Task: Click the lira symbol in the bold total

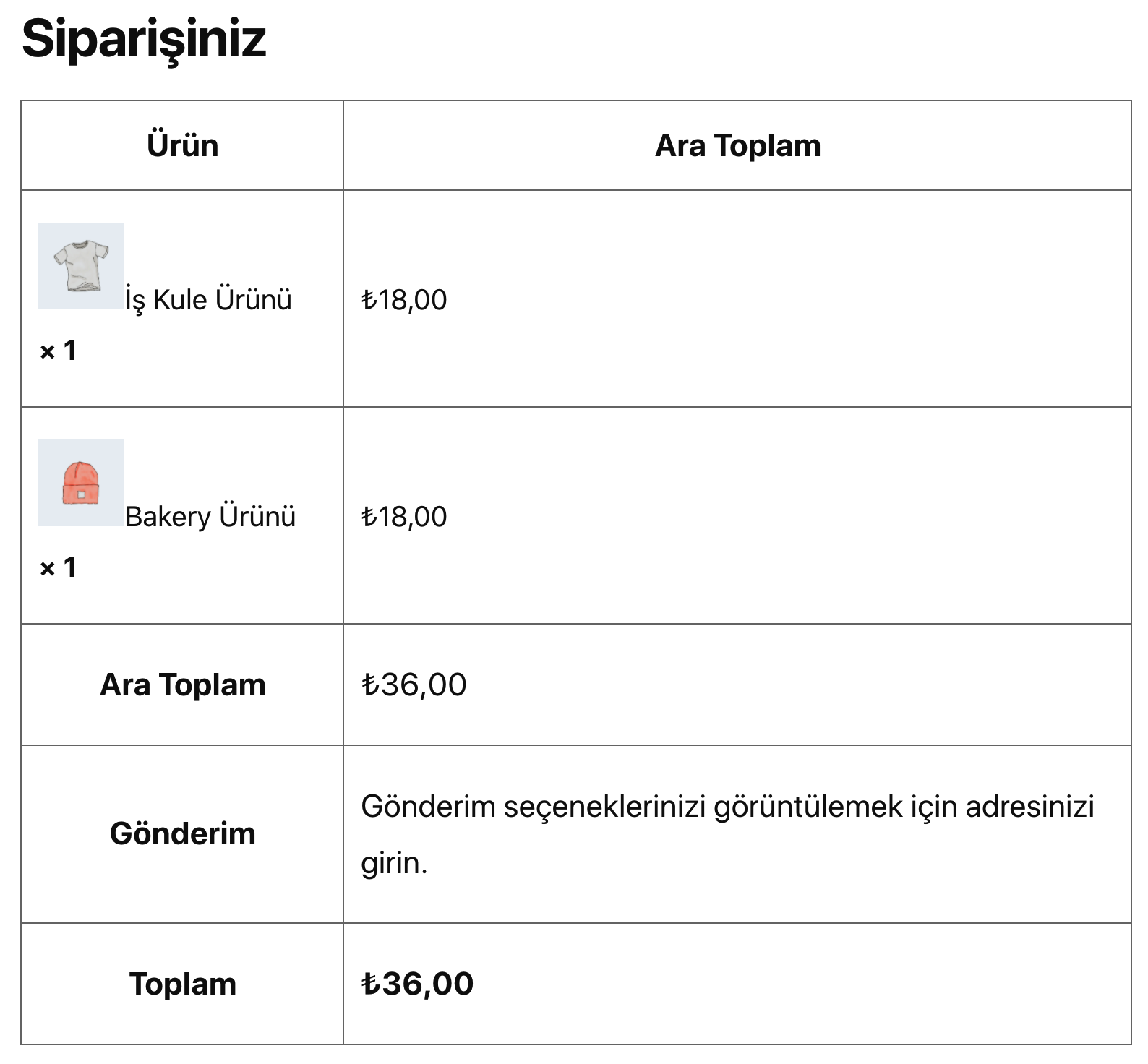Action: click(x=370, y=984)
